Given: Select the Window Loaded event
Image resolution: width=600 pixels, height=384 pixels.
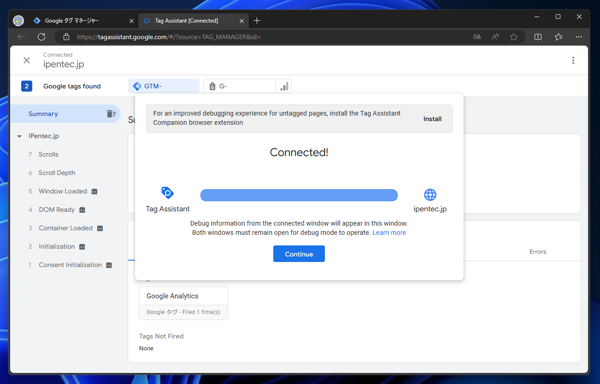Looking at the screenshot, I should pyautogui.click(x=63, y=191).
